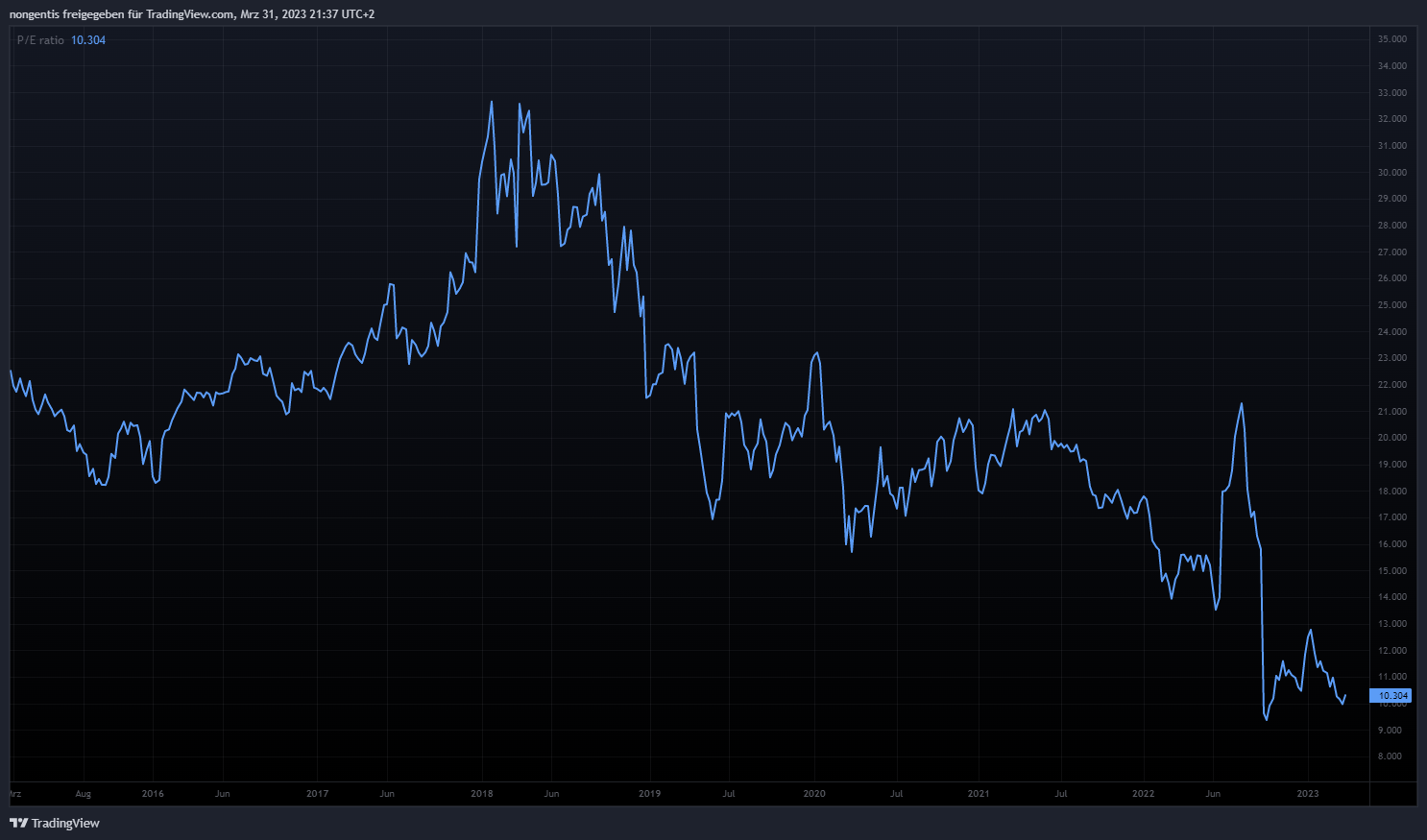
Task: Select the 30.000 level on price scale
Action: click(x=1391, y=173)
